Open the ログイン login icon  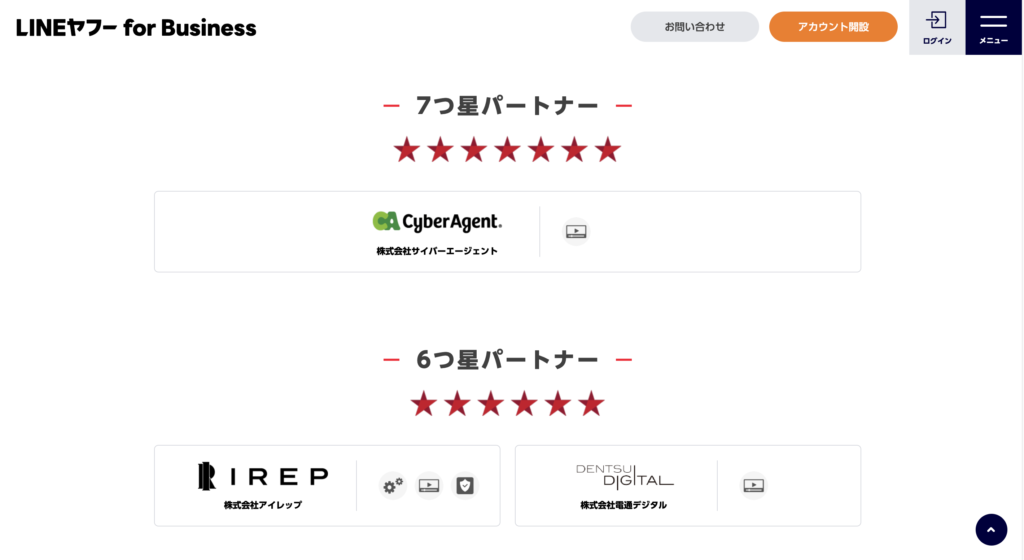(x=936, y=27)
